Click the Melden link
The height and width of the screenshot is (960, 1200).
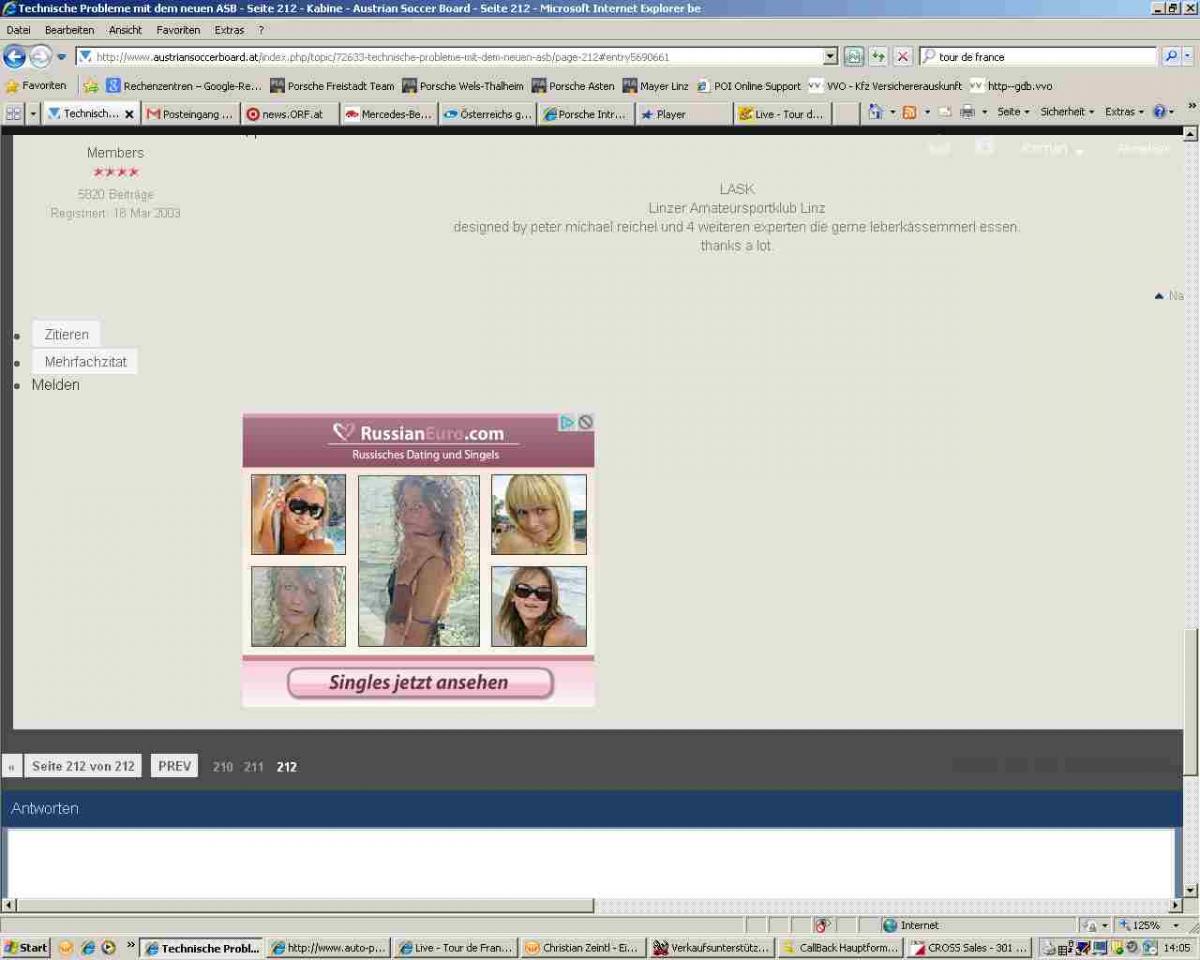tap(55, 385)
